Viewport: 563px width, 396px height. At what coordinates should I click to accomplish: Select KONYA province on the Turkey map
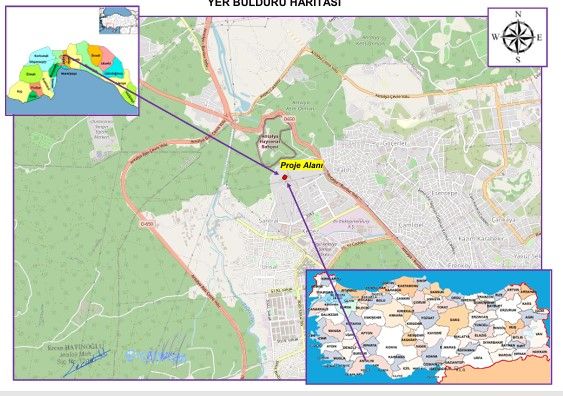coord(391,345)
